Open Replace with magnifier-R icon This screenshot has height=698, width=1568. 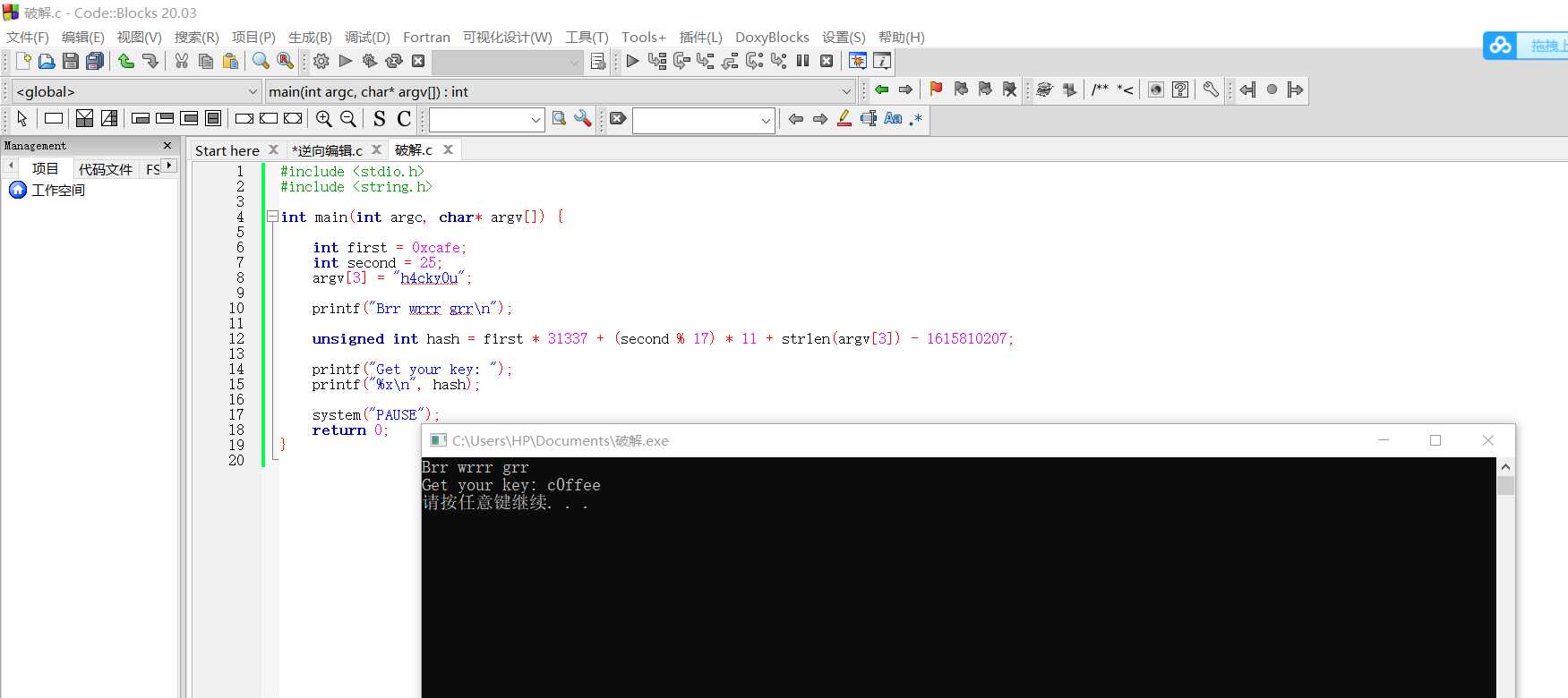click(x=285, y=61)
